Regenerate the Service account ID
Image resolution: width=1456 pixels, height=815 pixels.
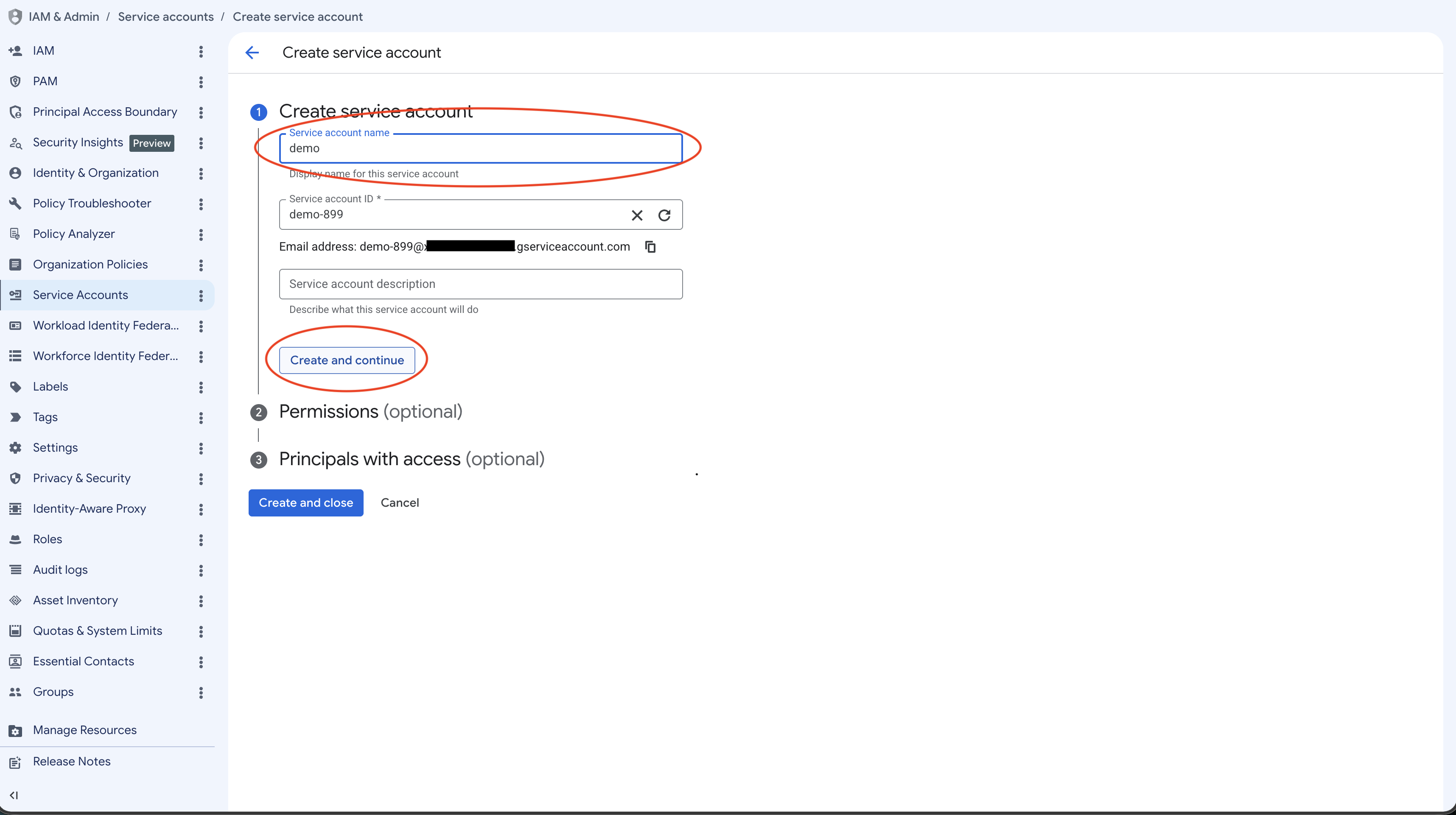tap(664, 215)
